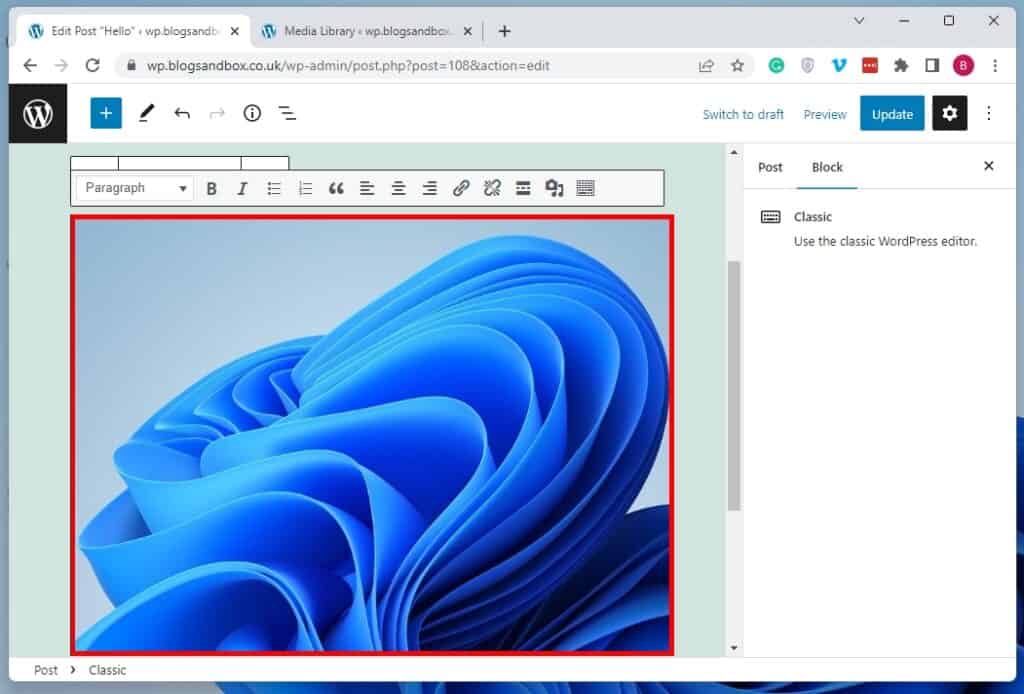Click Switch to draft link
1024x694 pixels.
click(x=743, y=114)
